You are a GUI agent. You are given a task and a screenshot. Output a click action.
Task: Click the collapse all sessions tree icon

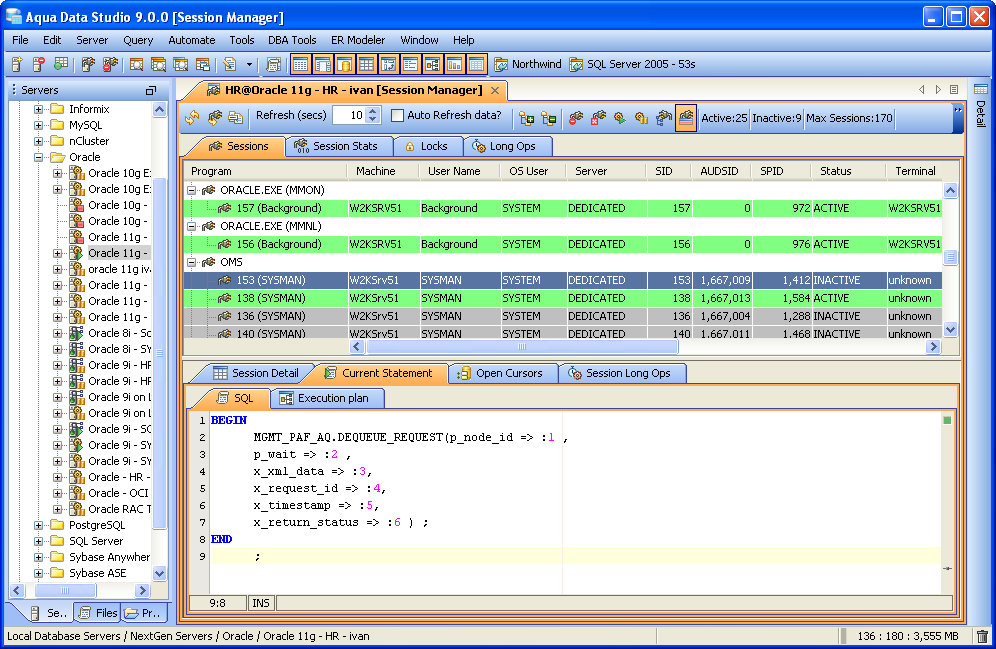[x=548, y=117]
